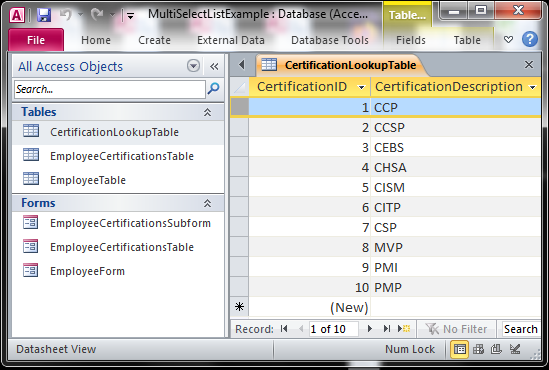Switch to PivotTable view in status bar

478,349
